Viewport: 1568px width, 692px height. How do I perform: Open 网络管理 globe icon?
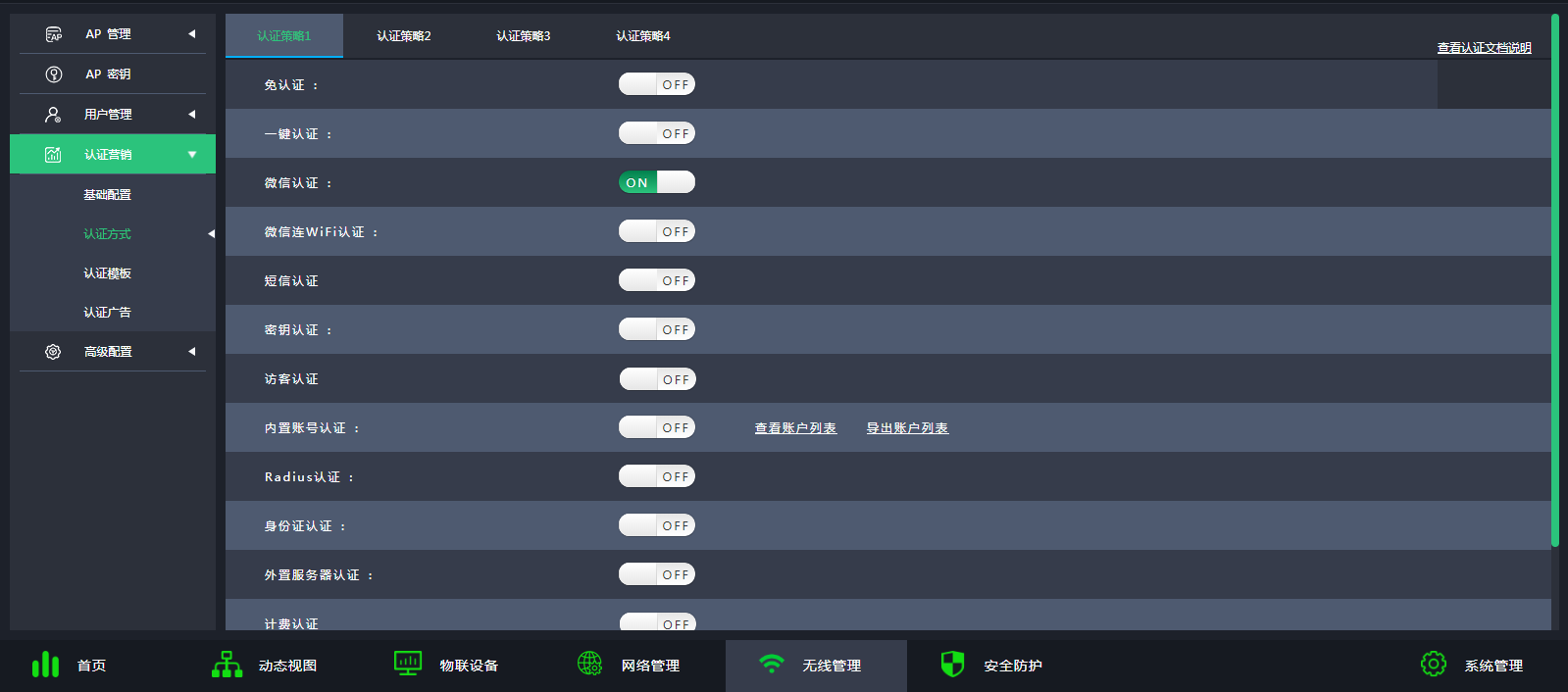[589, 664]
